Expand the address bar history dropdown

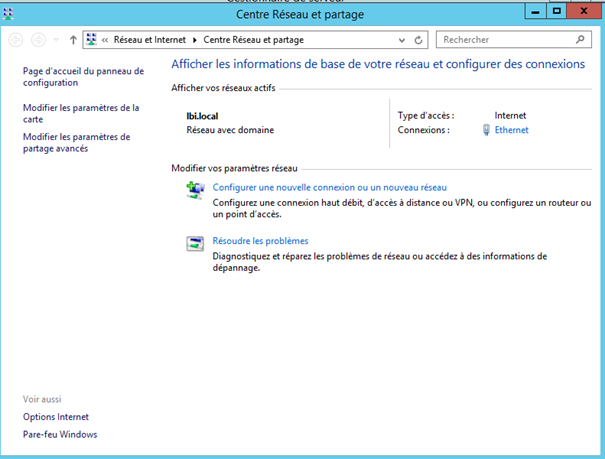[x=402, y=40]
